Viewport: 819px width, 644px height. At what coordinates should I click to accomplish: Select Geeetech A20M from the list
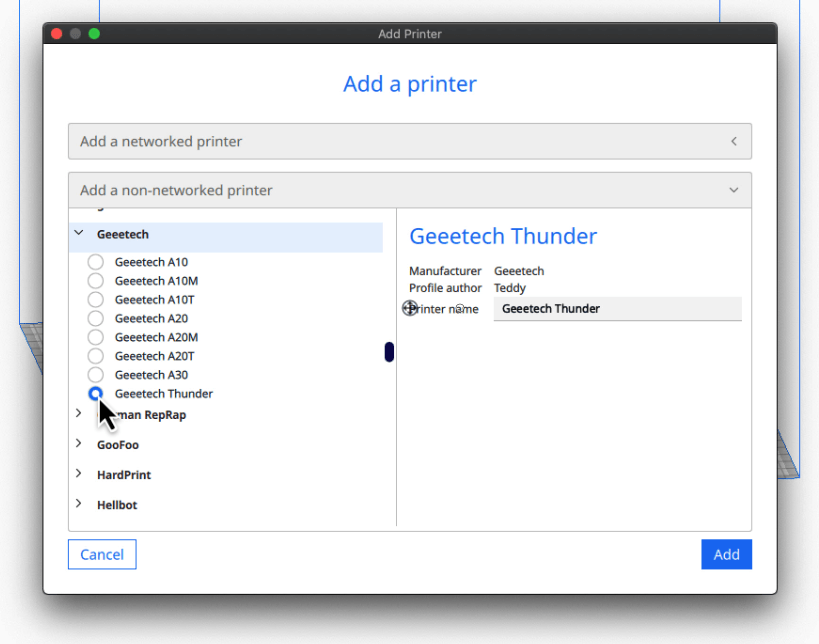[95, 338]
